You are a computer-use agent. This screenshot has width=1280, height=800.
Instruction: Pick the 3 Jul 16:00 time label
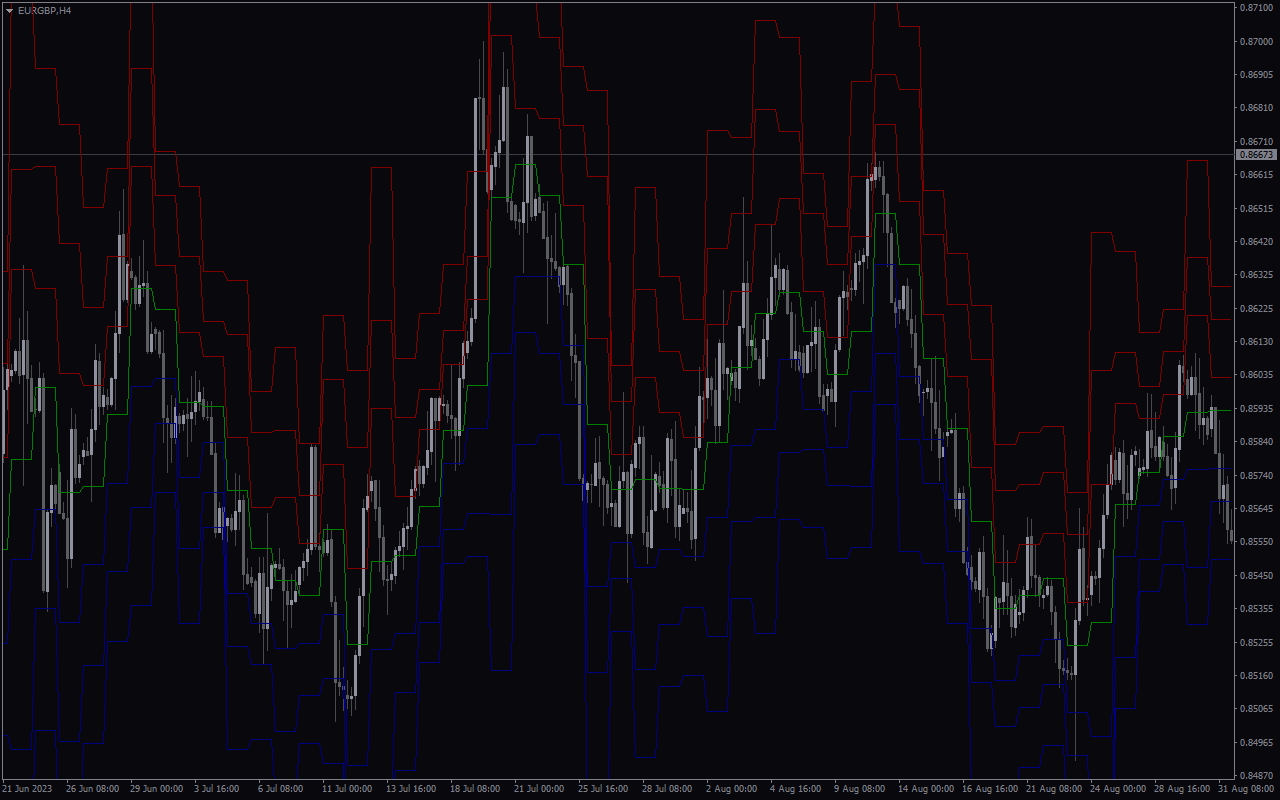point(216,789)
